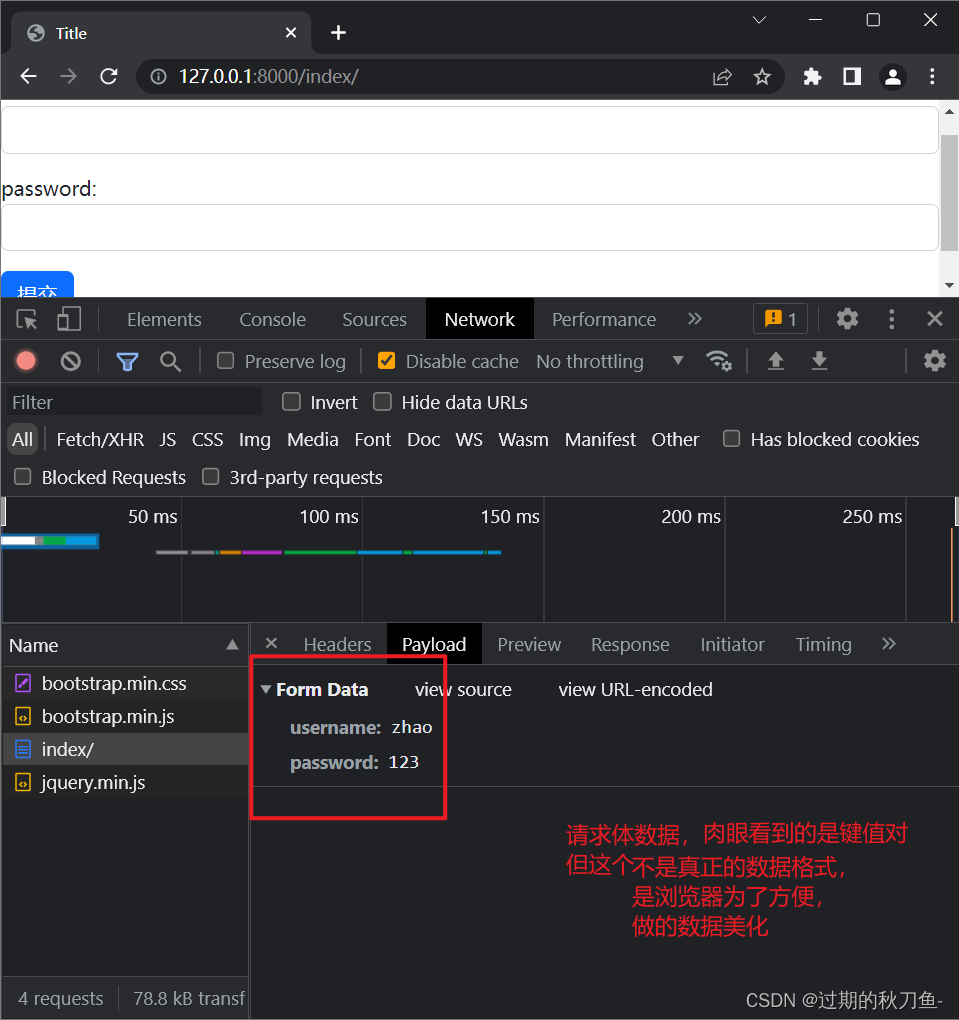959x1020 pixels.
Task: Filter requests by Img type
Action: (254, 440)
